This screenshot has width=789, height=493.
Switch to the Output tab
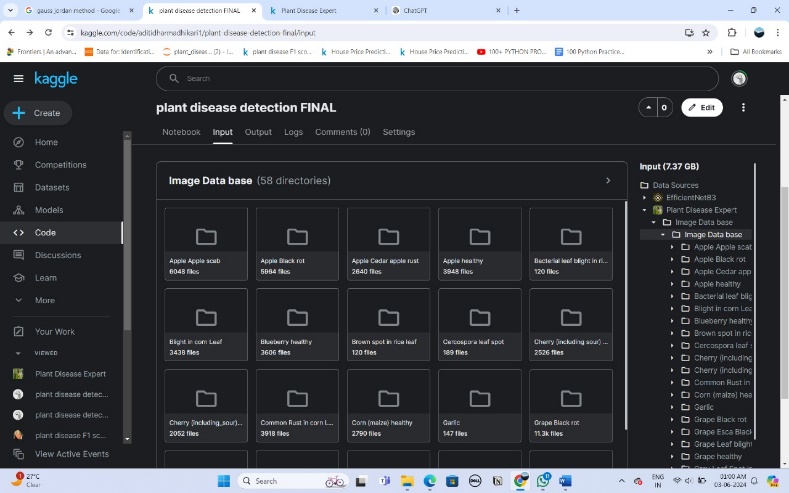258,132
